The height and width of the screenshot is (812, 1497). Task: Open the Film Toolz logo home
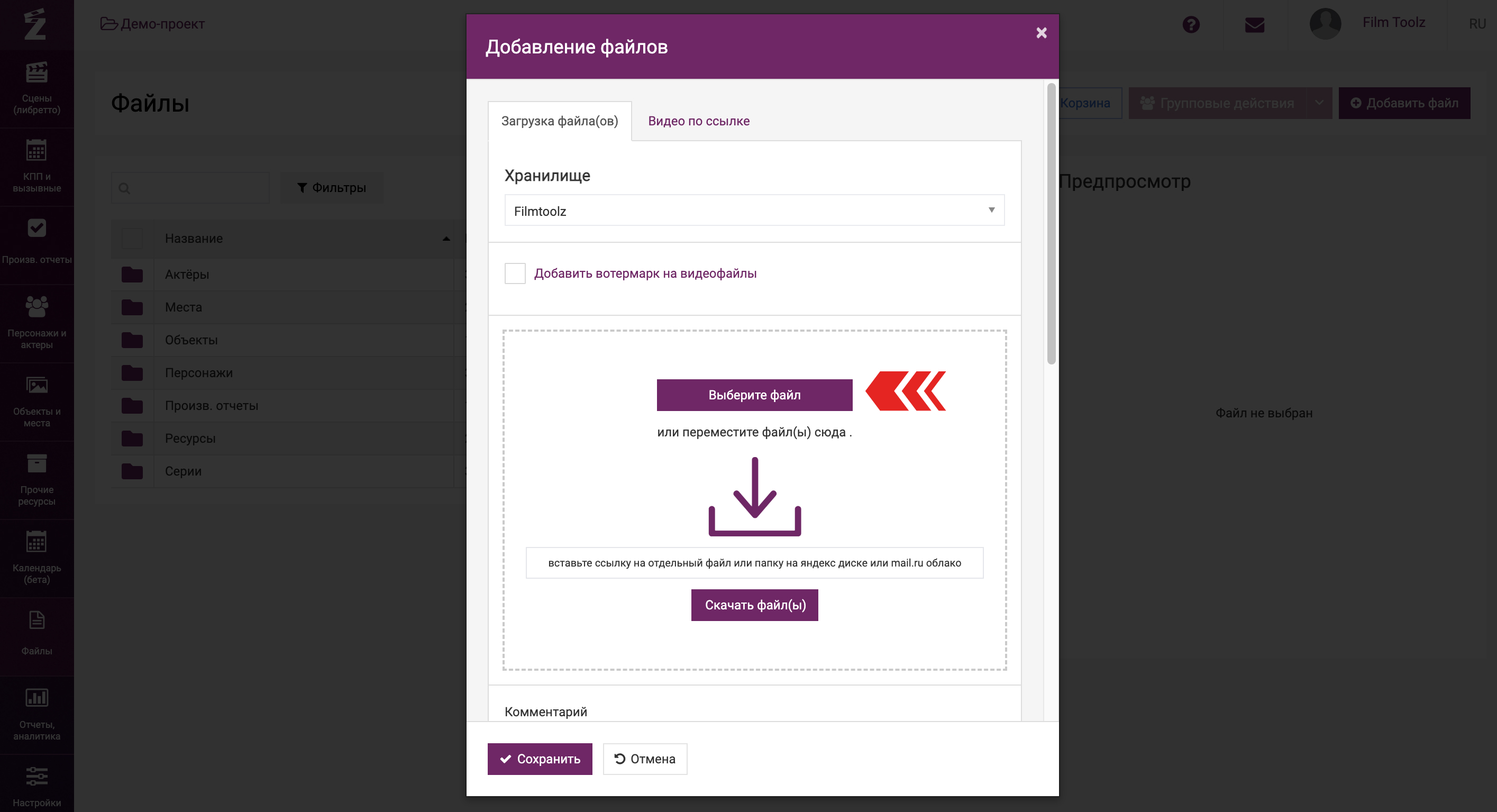coord(35,24)
